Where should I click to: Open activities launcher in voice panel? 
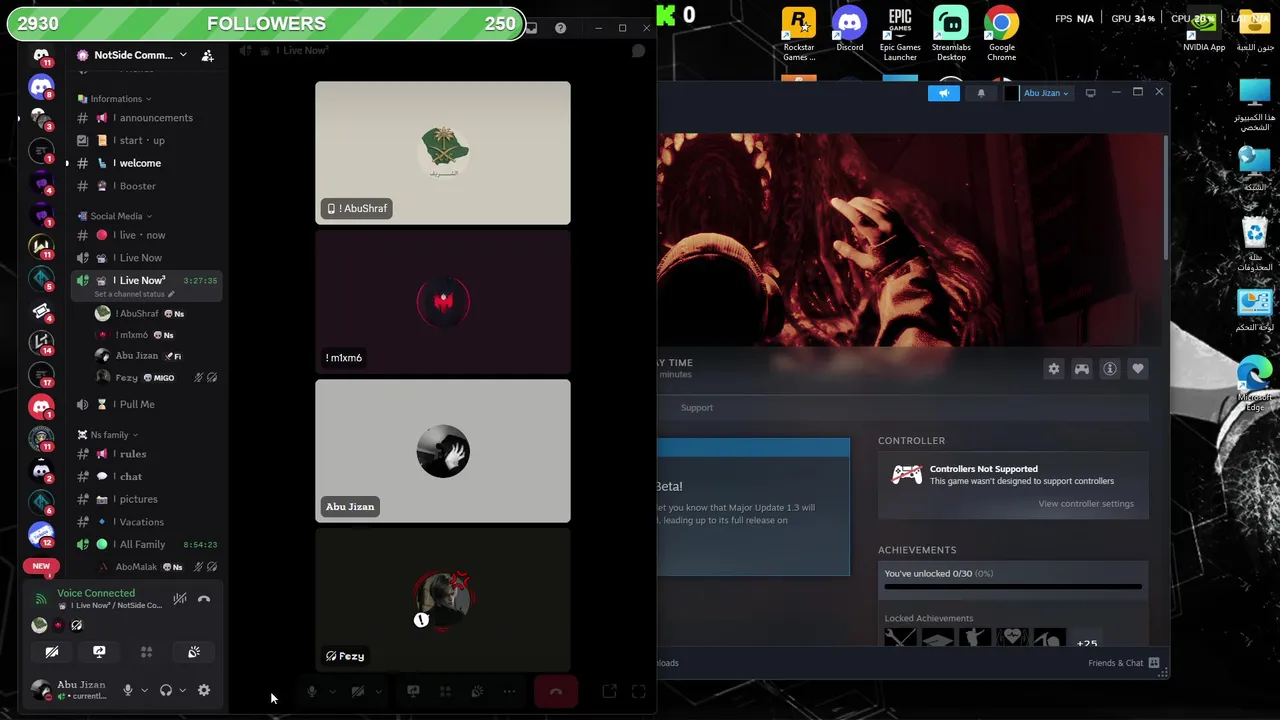(x=146, y=652)
